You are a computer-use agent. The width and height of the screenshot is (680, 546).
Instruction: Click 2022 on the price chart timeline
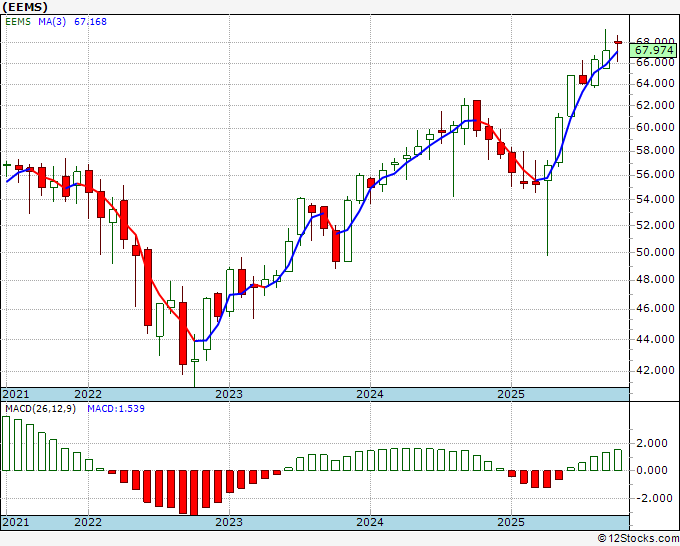[88, 394]
